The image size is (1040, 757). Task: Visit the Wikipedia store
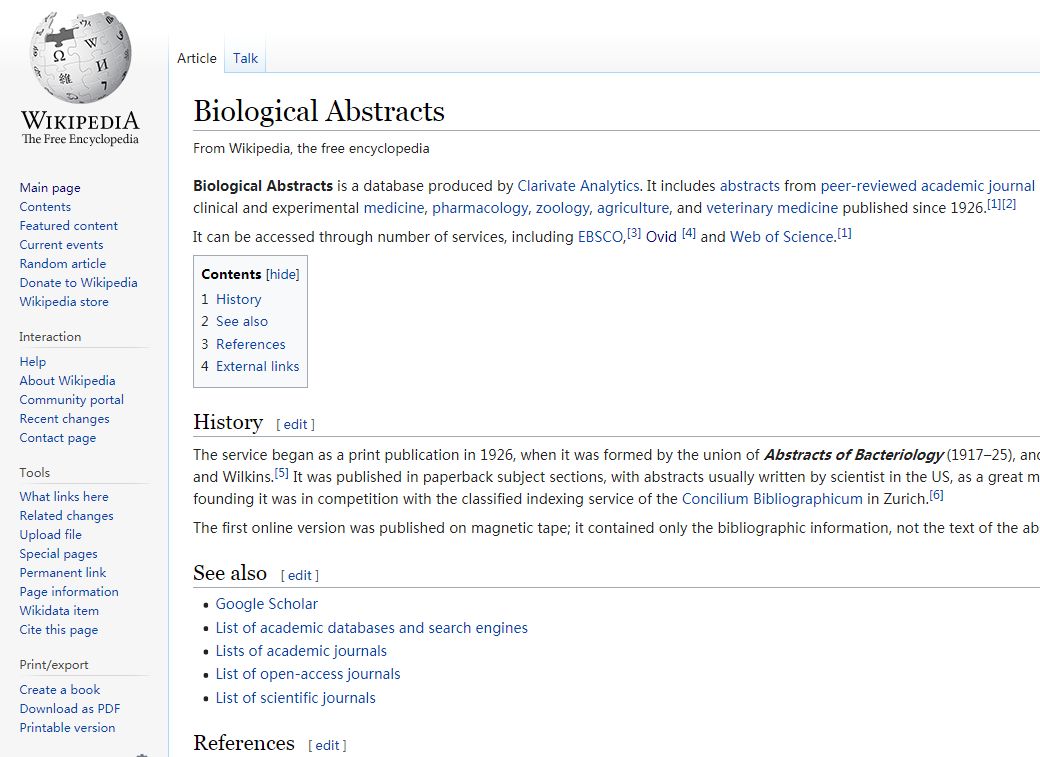coord(64,302)
